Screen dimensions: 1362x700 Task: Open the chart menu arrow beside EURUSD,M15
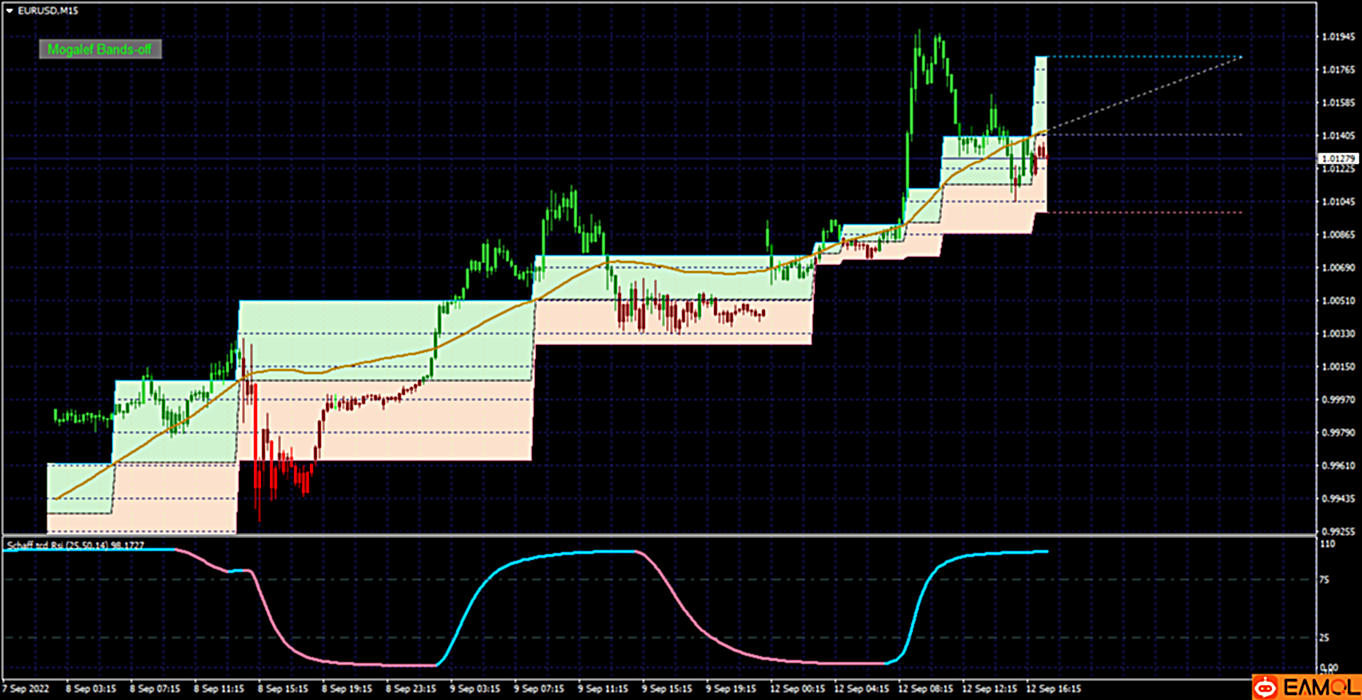10,10
